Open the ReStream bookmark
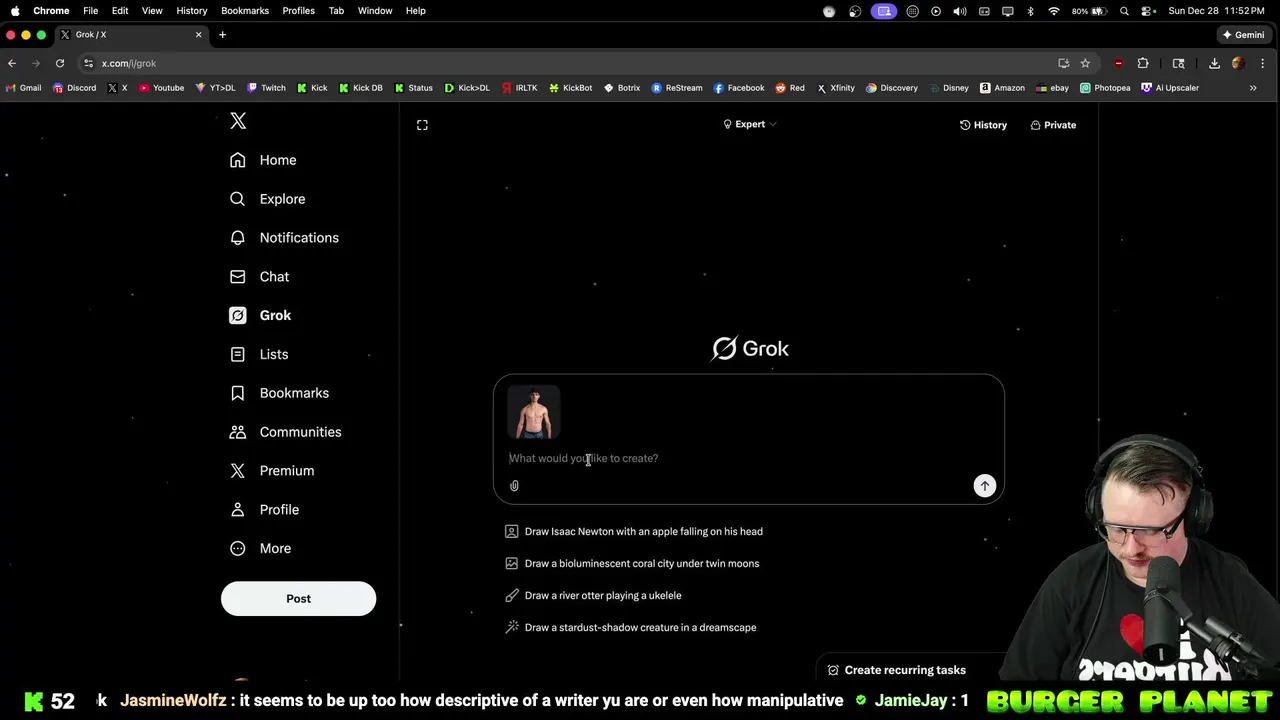This screenshot has height=720, width=1280. coord(677,88)
